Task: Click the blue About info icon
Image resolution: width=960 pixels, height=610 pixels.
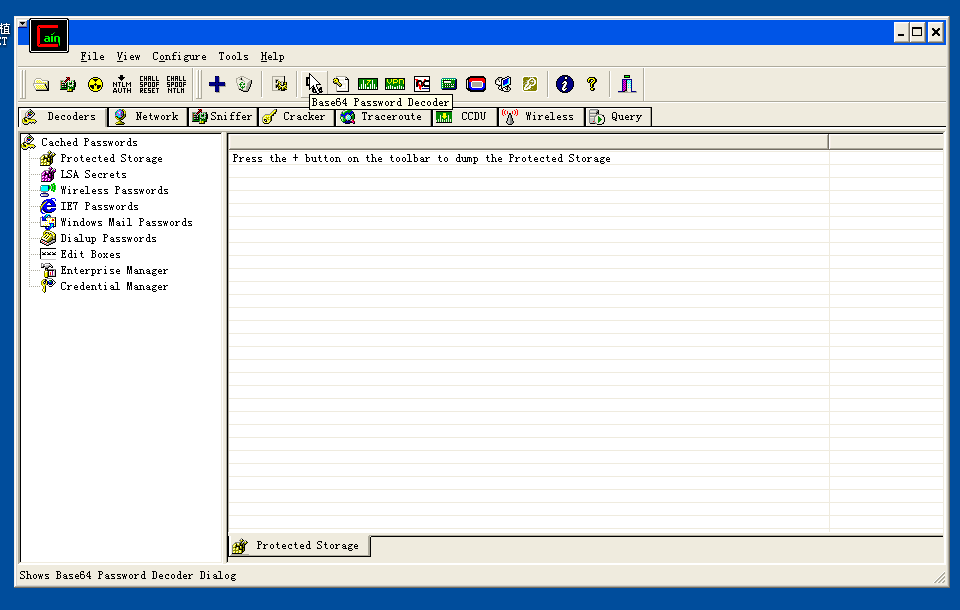Action: [564, 84]
